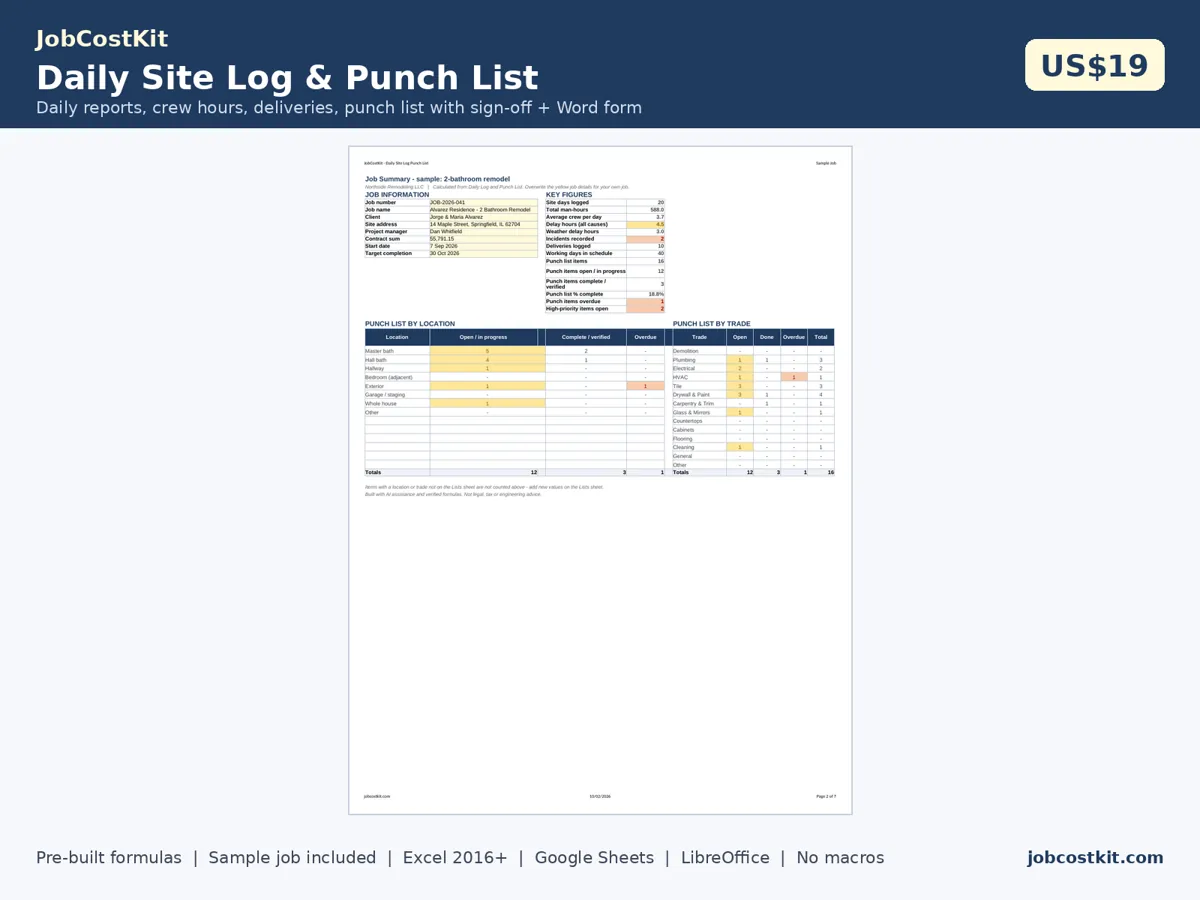The width and height of the screenshot is (1200, 900).
Task: Click 'Google Sheets' in the footer
Action: tap(594, 857)
